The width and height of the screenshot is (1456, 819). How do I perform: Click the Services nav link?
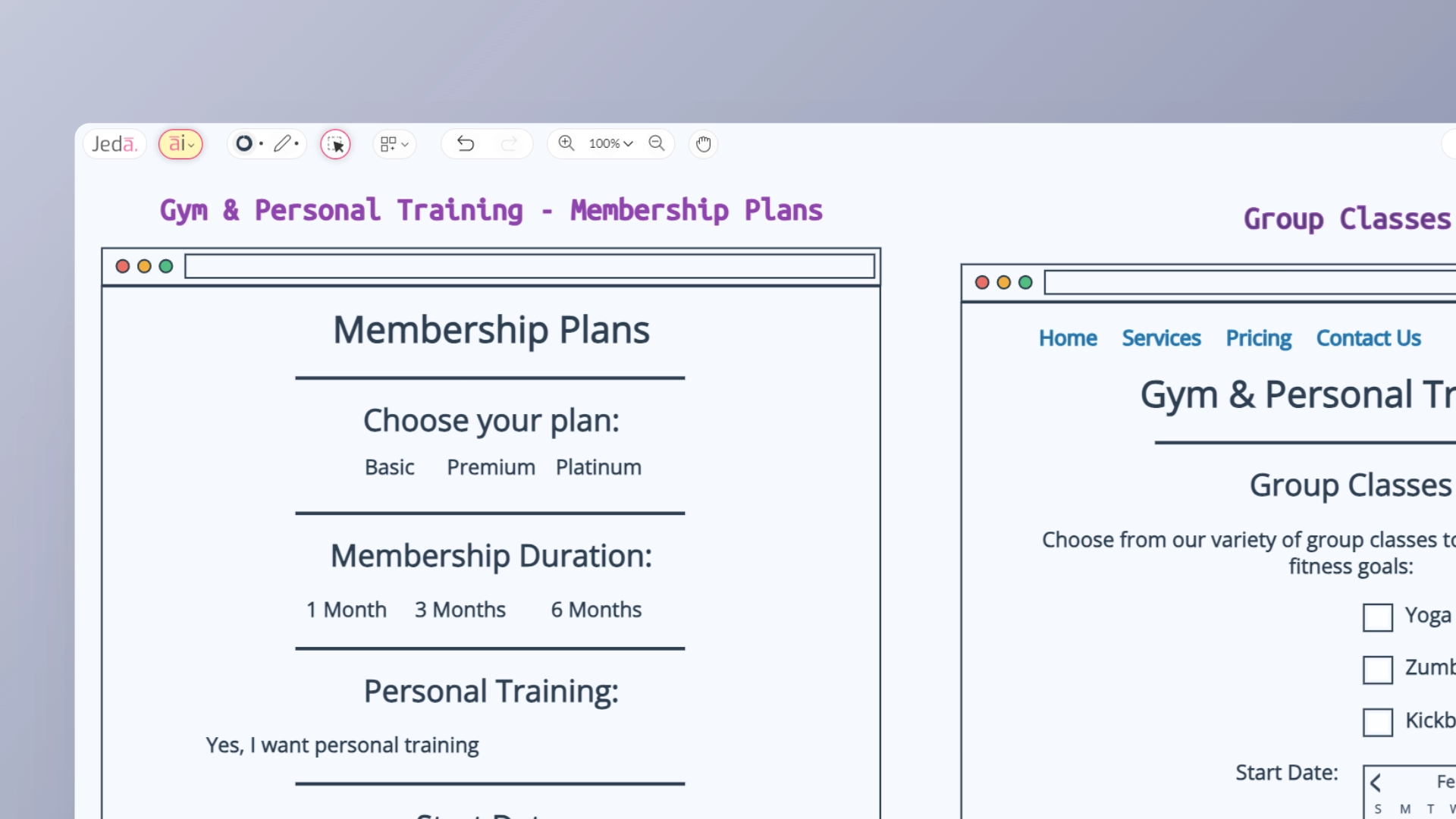click(1161, 338)
